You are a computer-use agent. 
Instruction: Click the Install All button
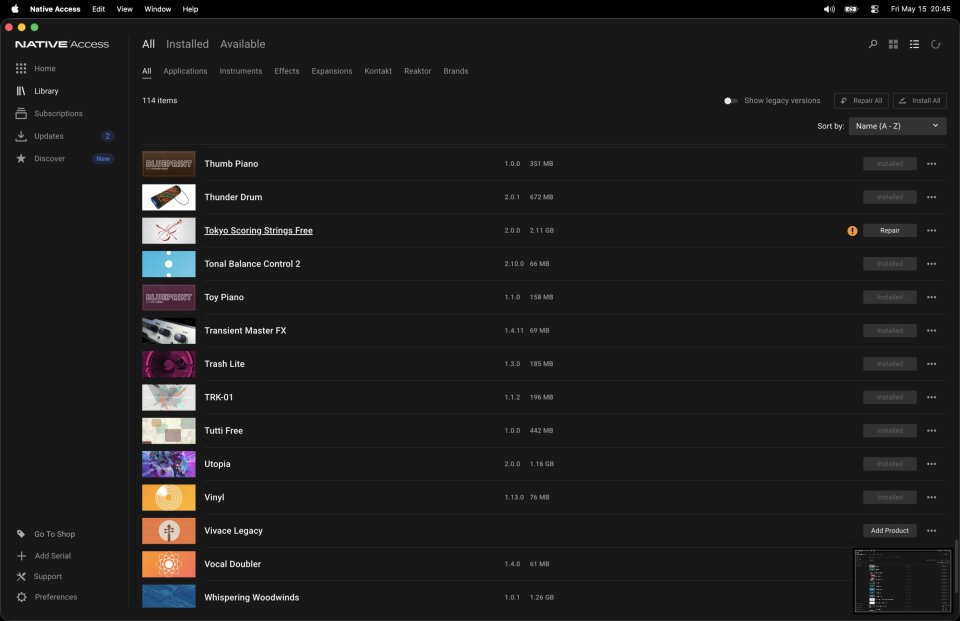[x=920, y=101]
